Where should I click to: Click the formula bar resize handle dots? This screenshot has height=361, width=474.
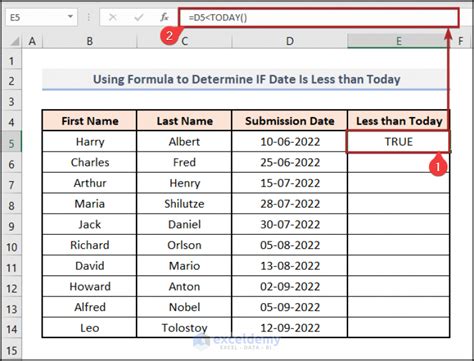[x=89, y=17]
